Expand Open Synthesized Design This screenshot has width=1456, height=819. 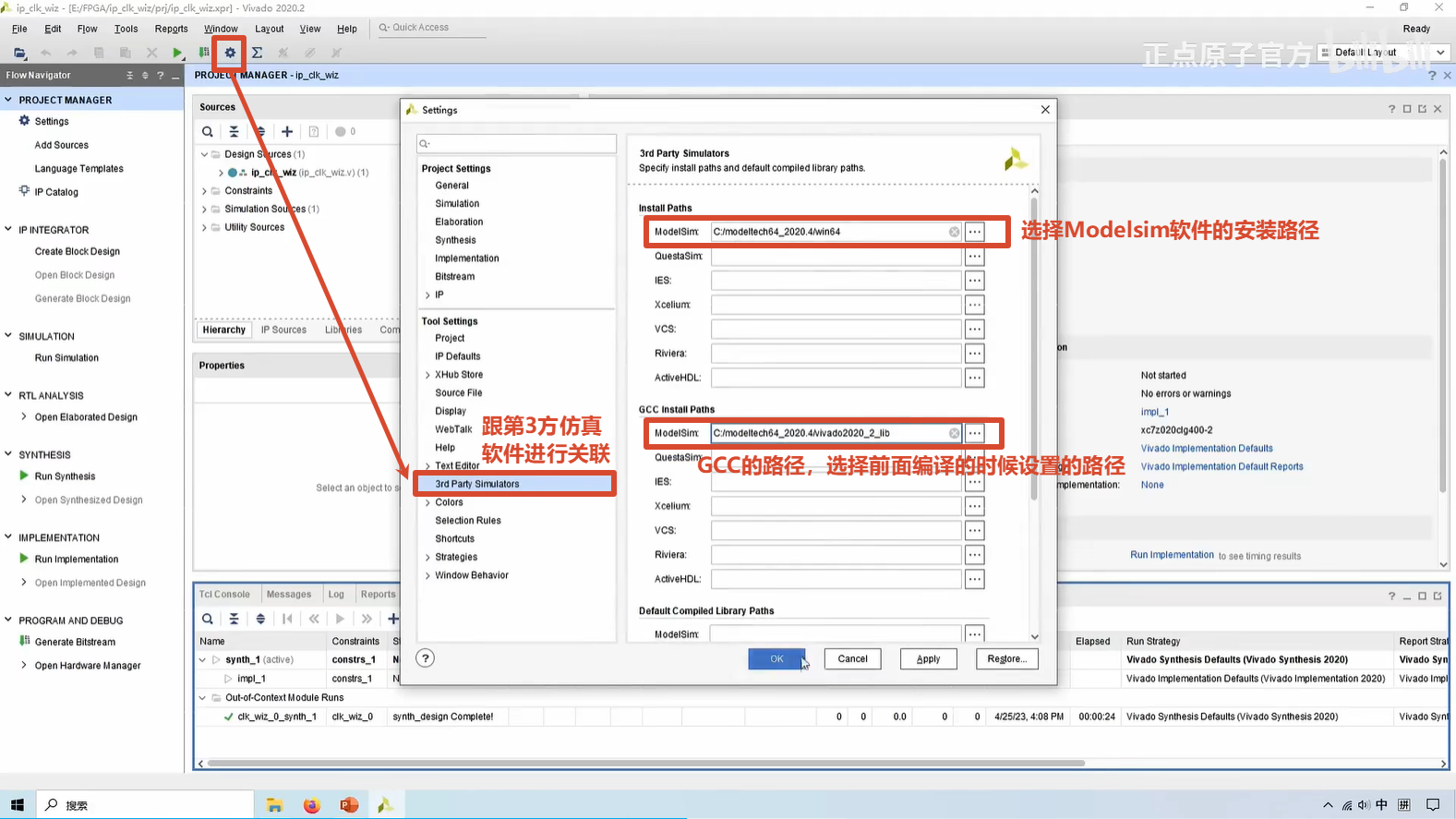pyautogui.click(x=24, y=500)
